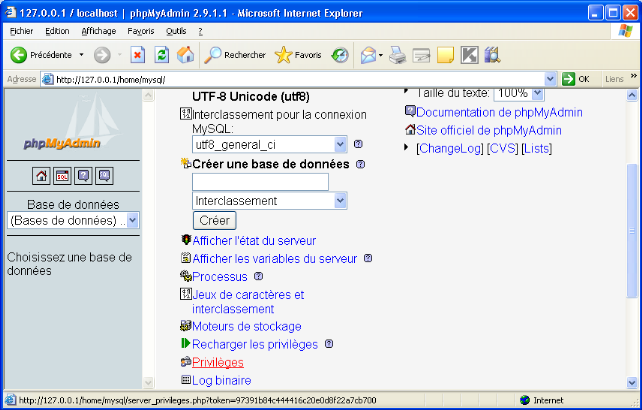Viewport: 642px width, 410px height.
Task: Open Documentation de phpMyAdmin link
Action: 499,112
